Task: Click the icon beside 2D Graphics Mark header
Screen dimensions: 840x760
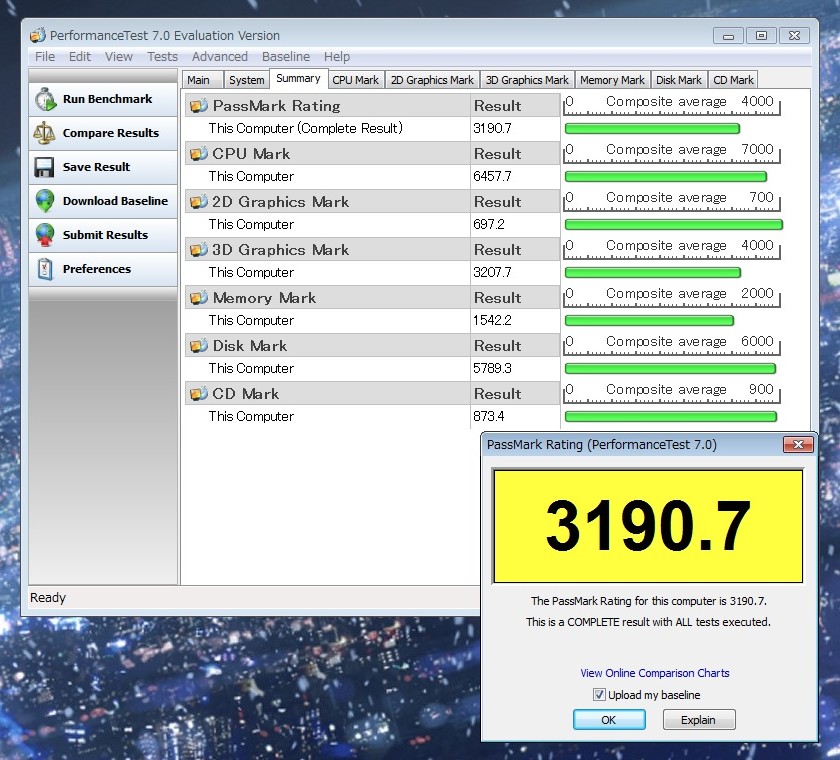Action: (199, 202)
